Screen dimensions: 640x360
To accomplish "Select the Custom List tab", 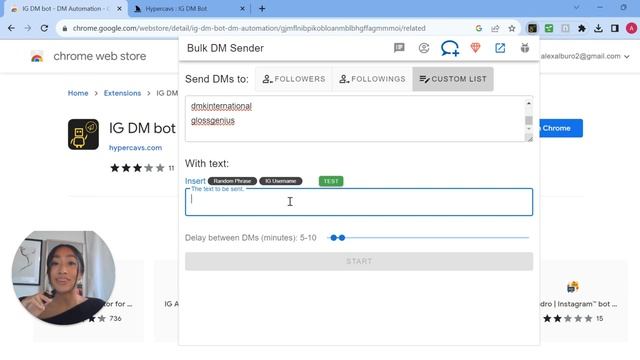I will pos(453,79).
